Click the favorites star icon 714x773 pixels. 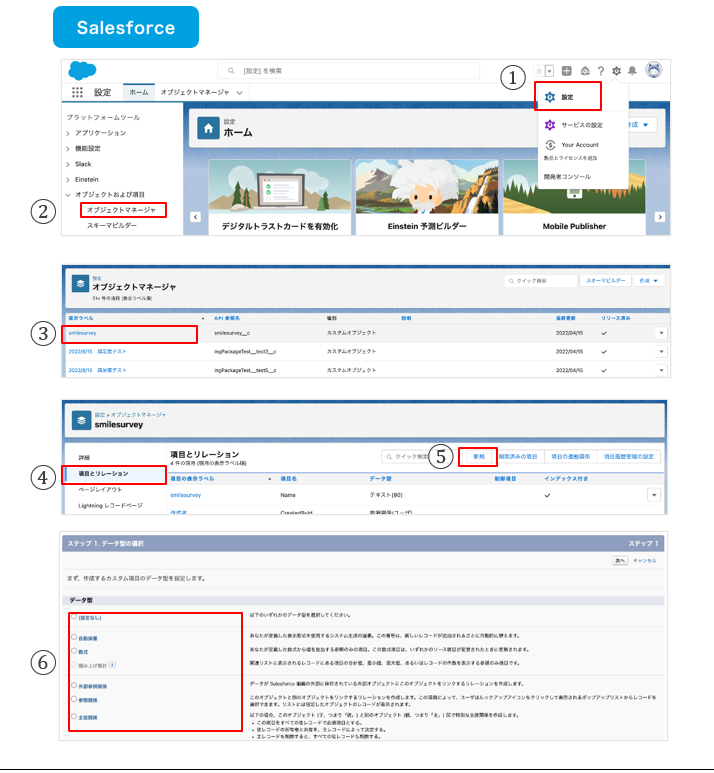coord(539,71)
